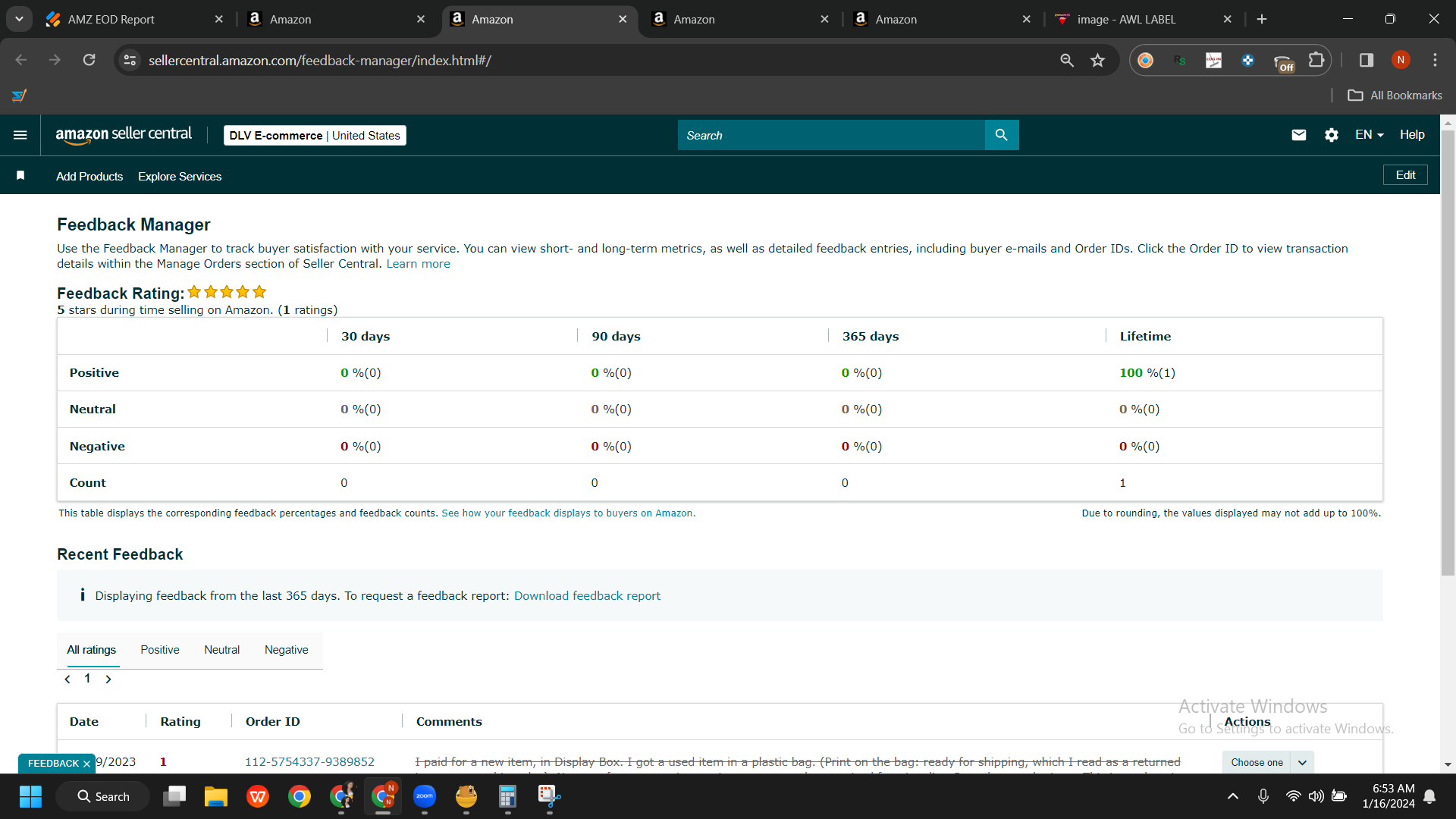Bookmark this page with star icon
The width and height of the screenshot is (1456, 819).
click(1097, 60)
